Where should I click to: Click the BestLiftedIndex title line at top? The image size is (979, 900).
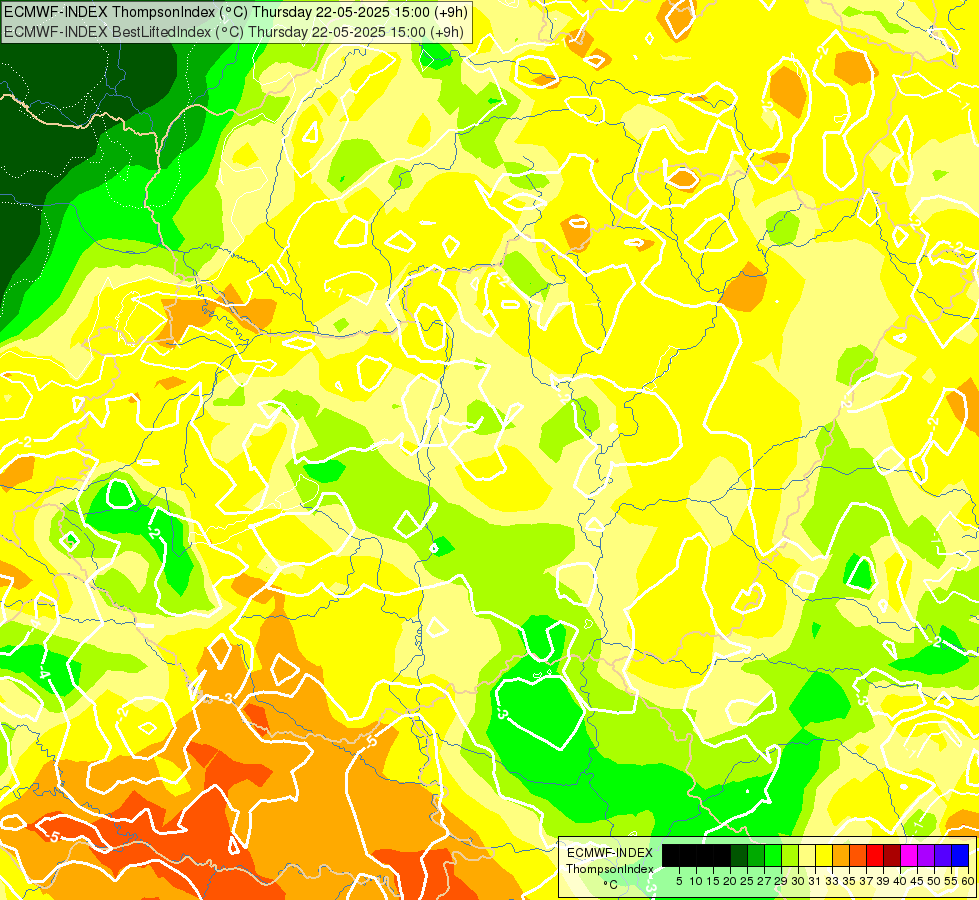pos(234,32)
